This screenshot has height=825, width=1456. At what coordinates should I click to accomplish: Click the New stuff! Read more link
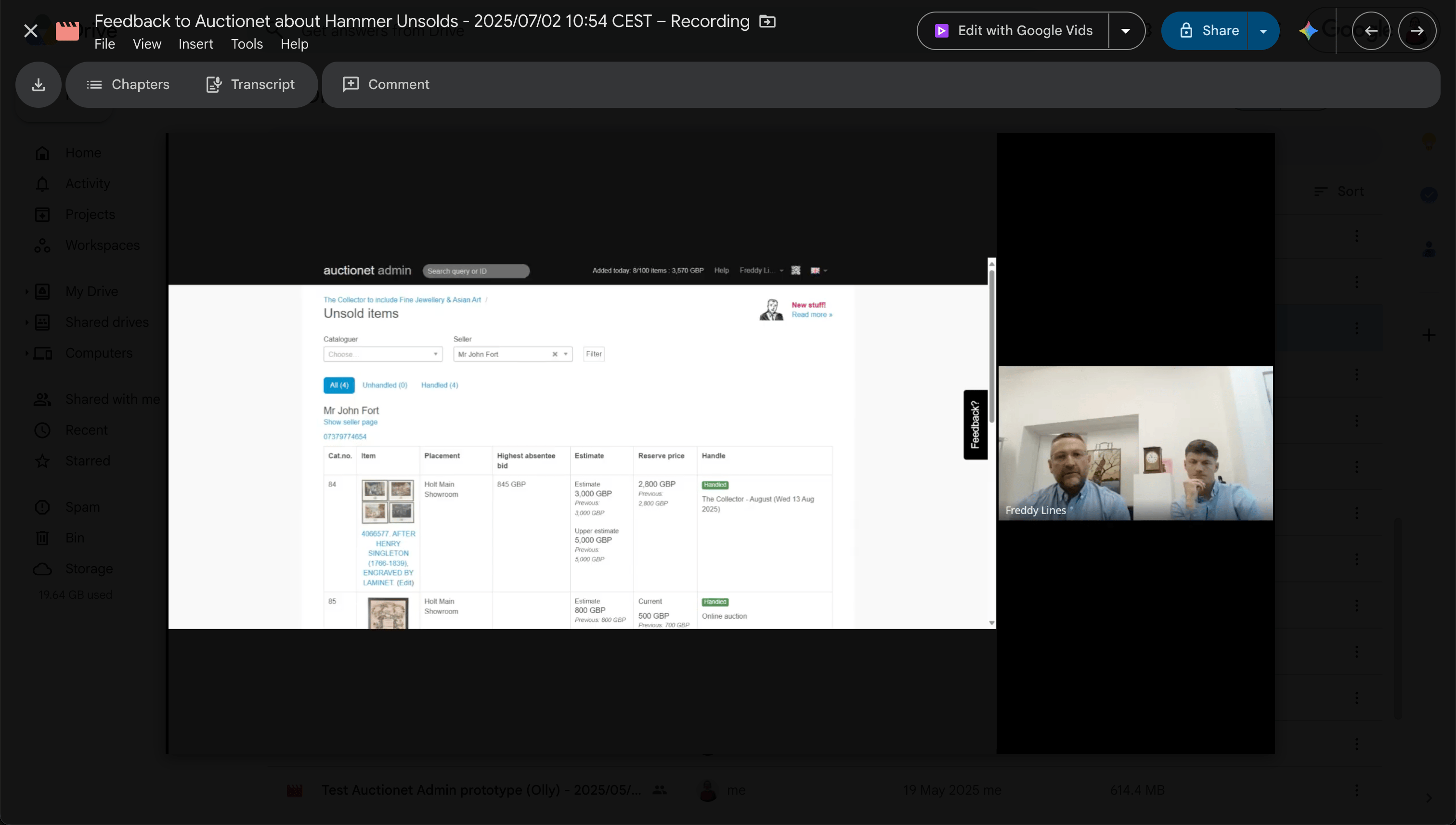tap(812, 314)
